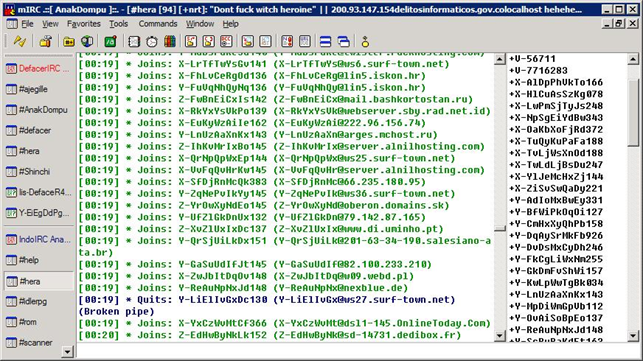The height and width of the screenshot is (361, 643).
Task: Open the URLs List icon
Action: pos(305,41)
